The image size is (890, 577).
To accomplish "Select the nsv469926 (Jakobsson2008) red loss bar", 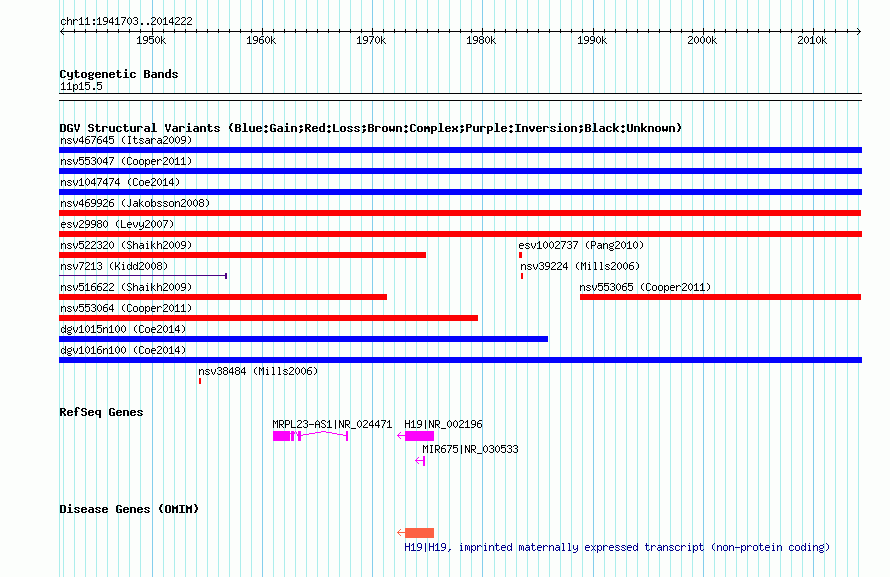I will click(460, 213).
